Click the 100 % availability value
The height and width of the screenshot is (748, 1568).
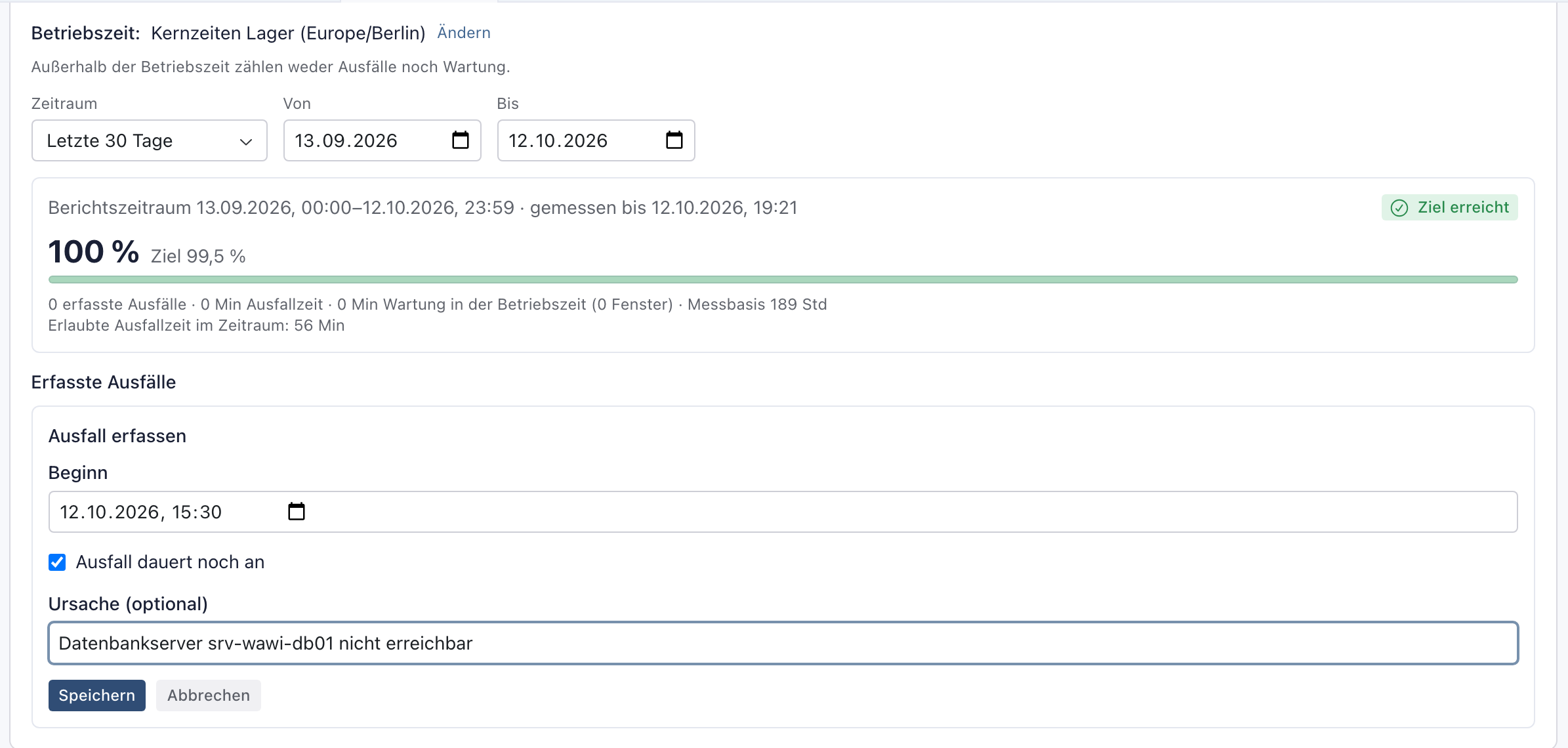pos(94,252)
